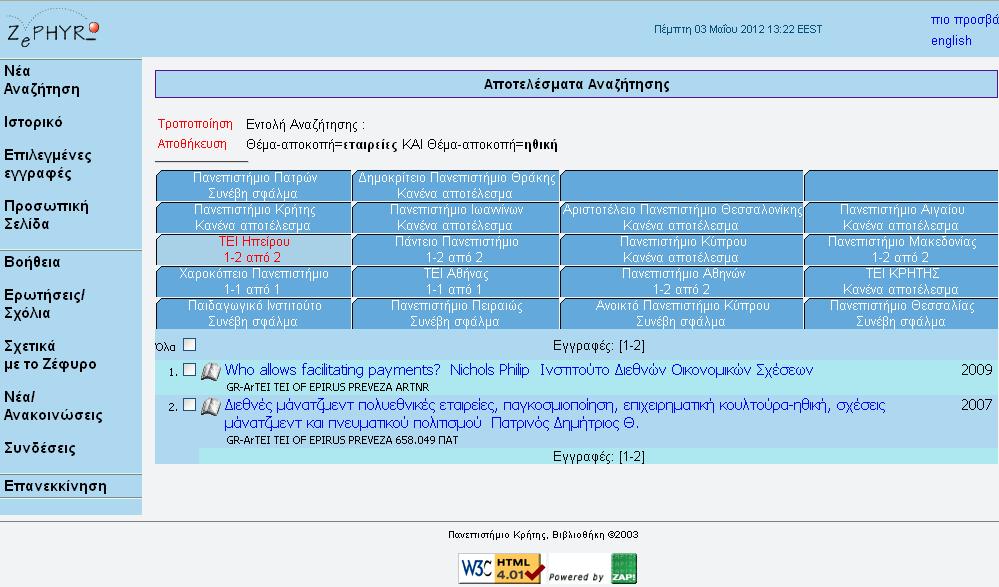Viewport: 999px width, 587px height.
Task: Show results from 'Χαροκόπειο Πανεπιστήμιο'
Action: [x=254, y=281]
